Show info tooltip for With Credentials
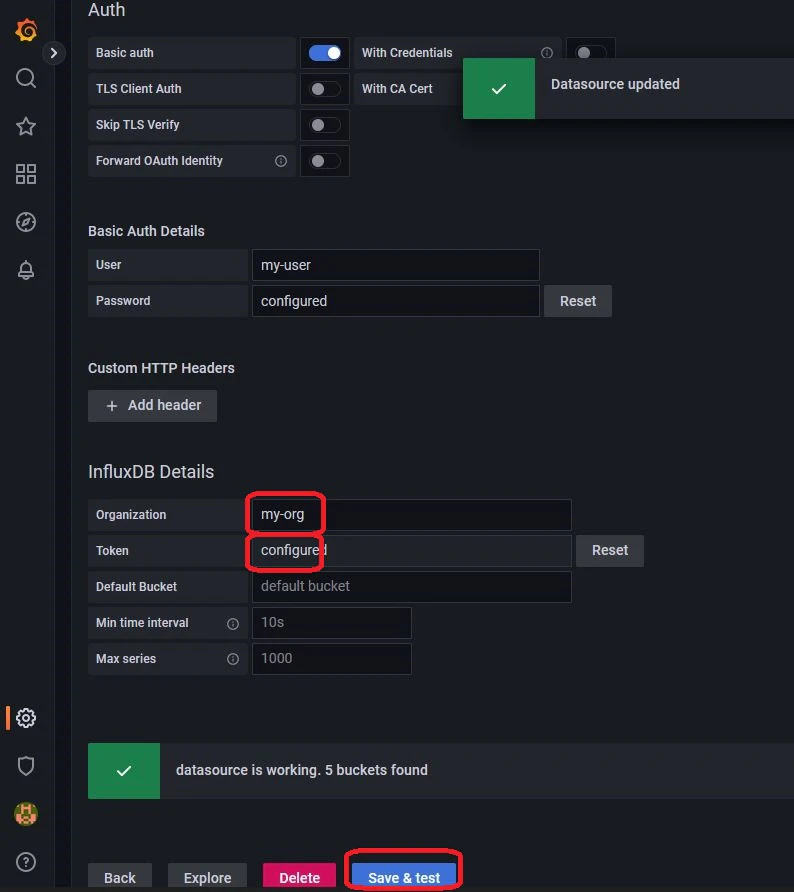The image size is (794, 892). (x=547, y=53)
